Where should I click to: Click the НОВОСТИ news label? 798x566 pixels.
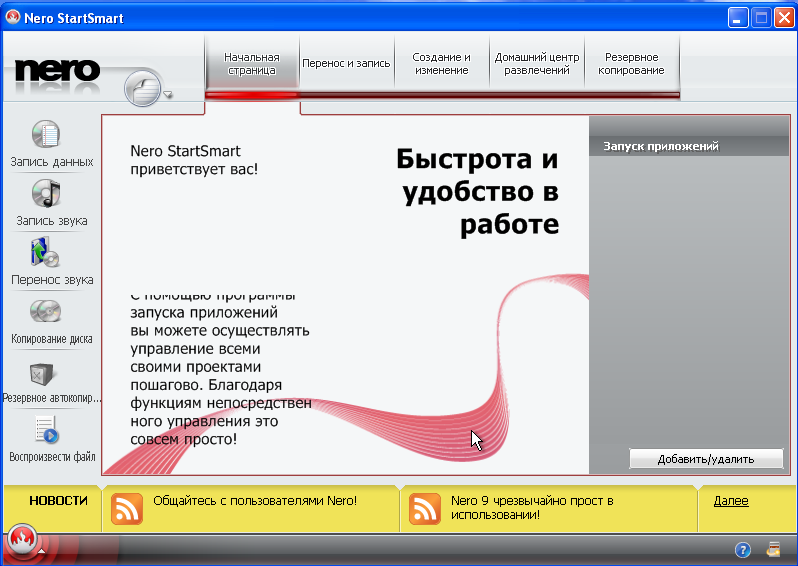pyautogui.click(x=58, y=501)
